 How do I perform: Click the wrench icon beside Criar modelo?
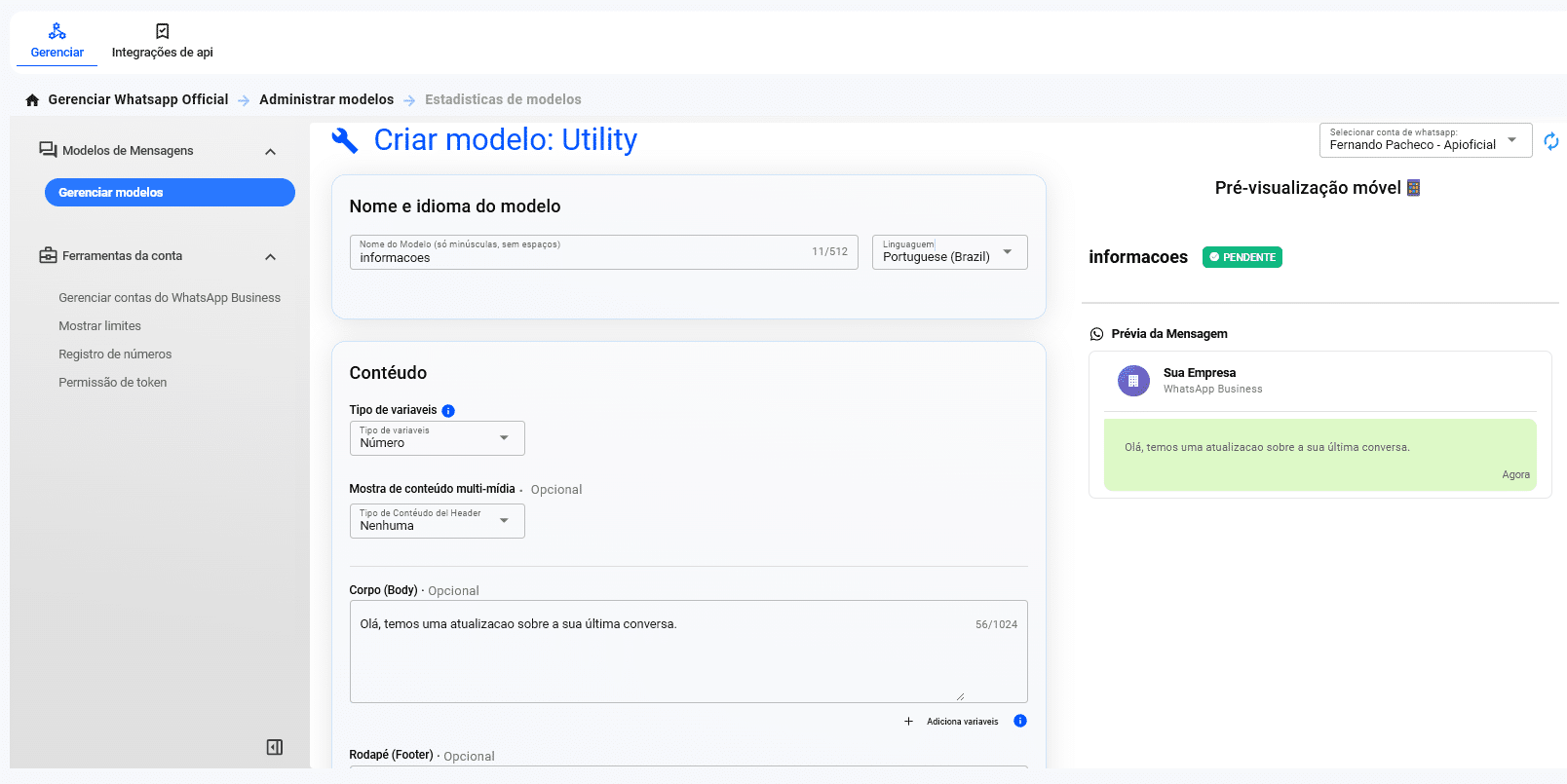tap(345, 140)
